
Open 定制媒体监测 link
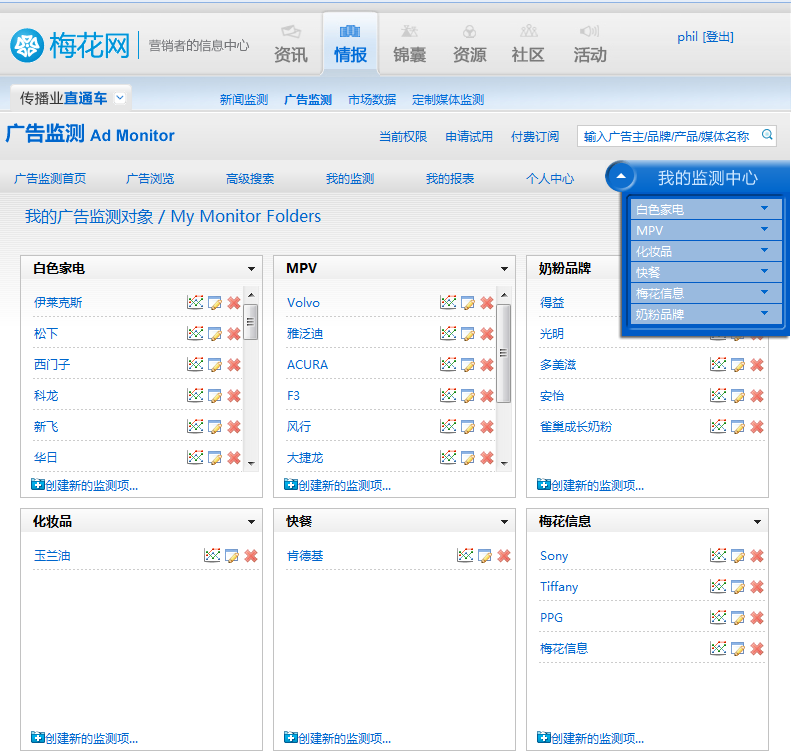coord(448,100)
